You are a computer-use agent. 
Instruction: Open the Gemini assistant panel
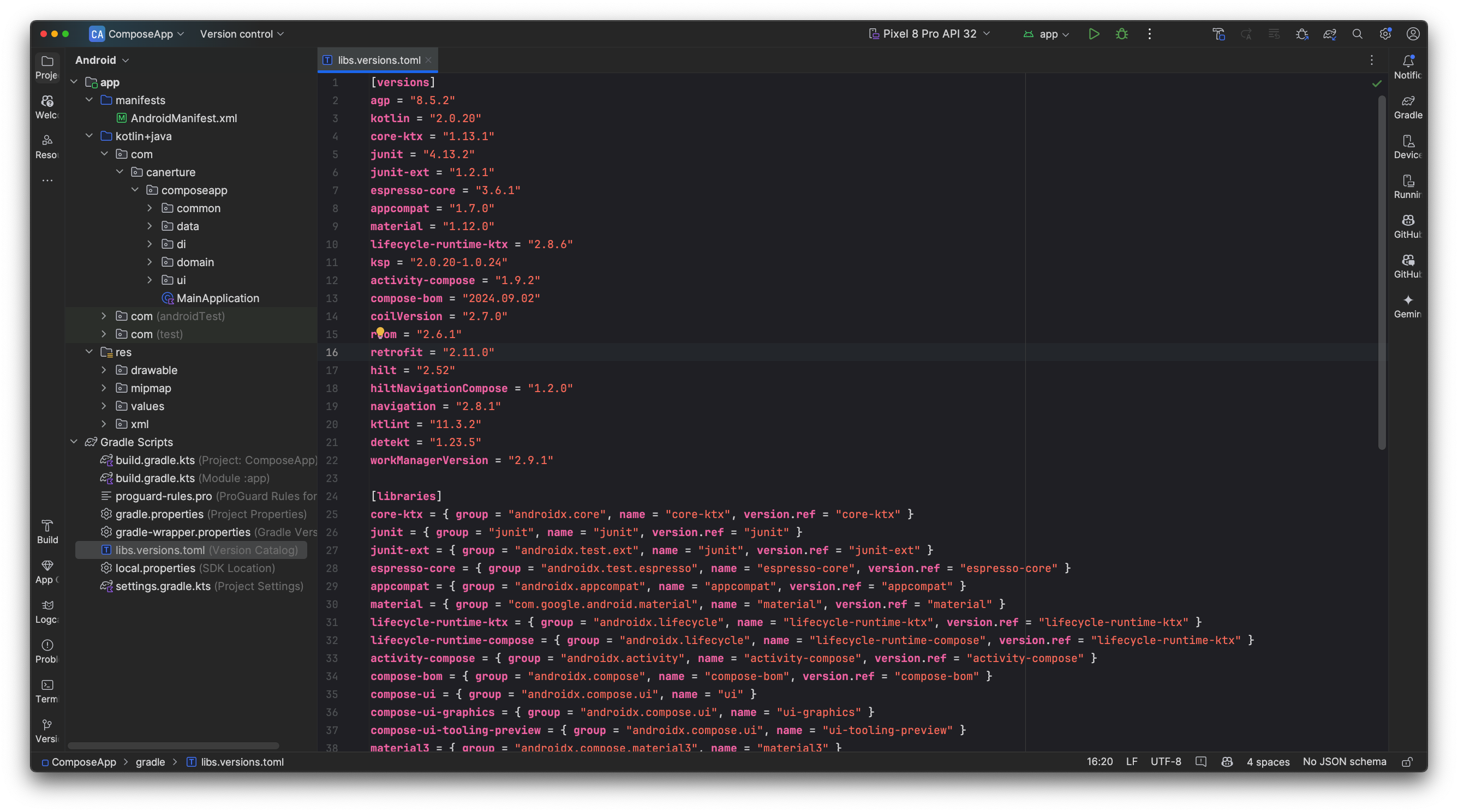(x=1408, y=306)
